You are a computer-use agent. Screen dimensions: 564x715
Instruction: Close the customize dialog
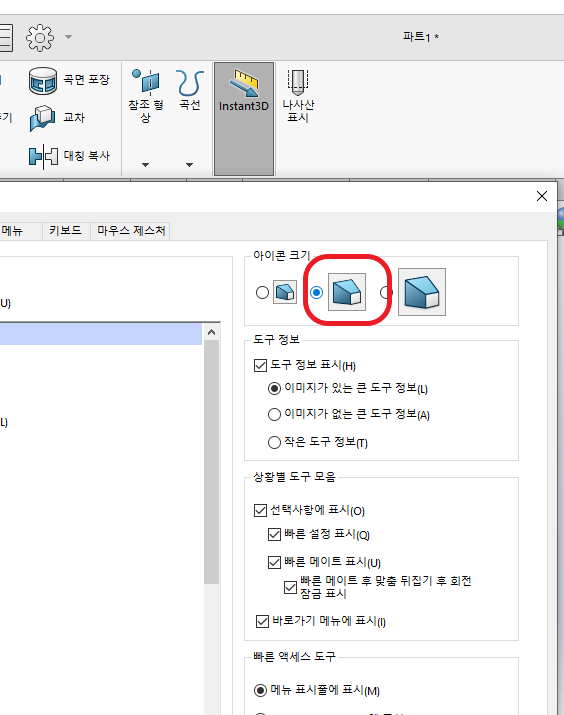point(542,196)
